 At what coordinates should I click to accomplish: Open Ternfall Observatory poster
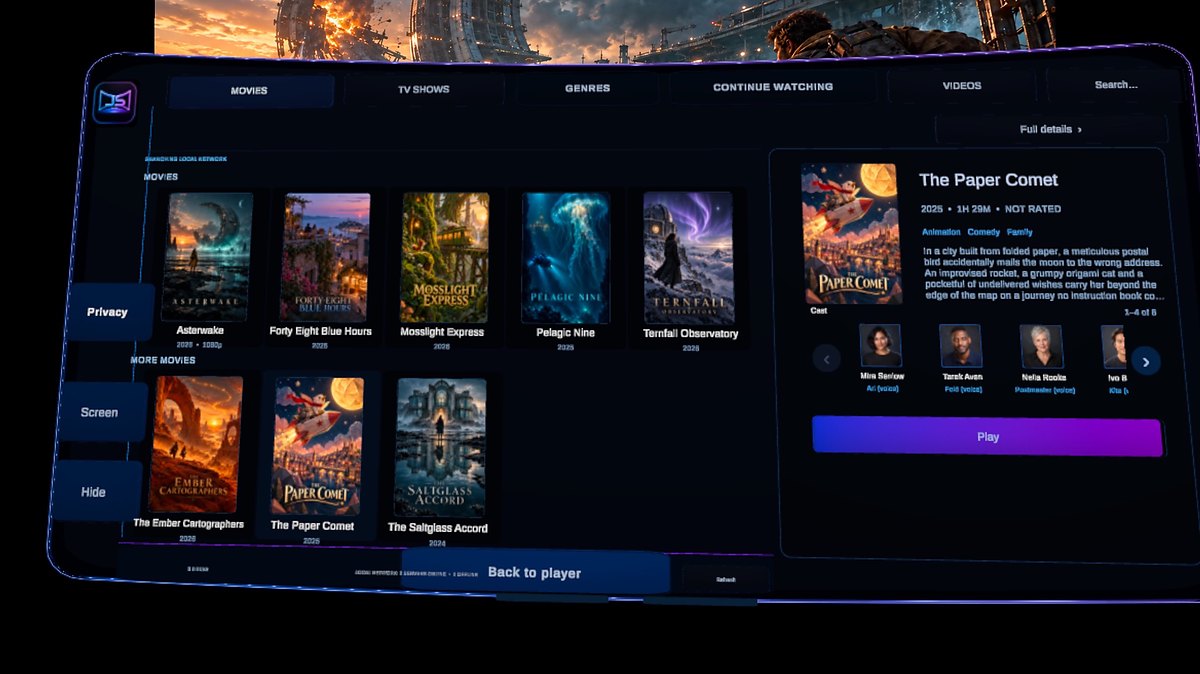[x=688, y=258]
